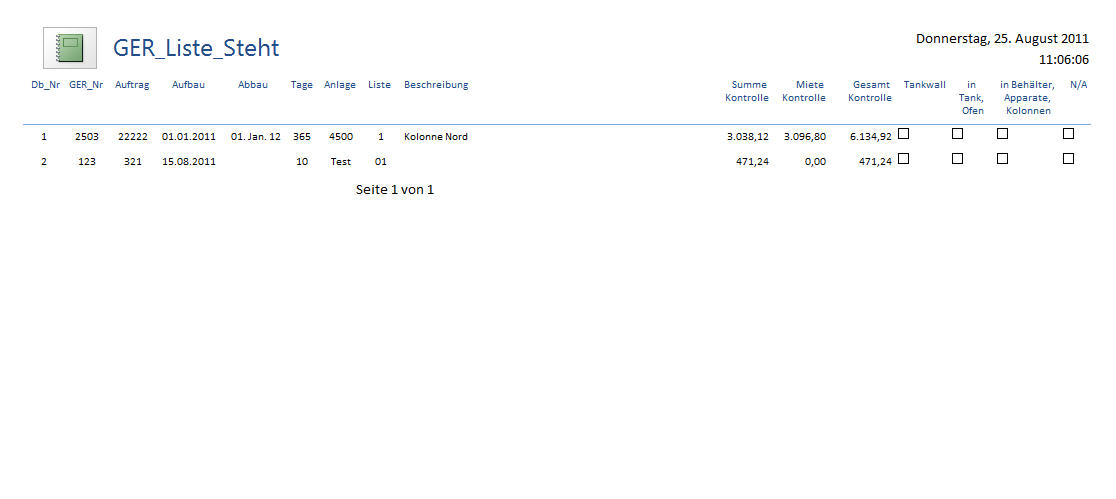Click the GER_Liste_Steht report title

(x=196, y=48)
